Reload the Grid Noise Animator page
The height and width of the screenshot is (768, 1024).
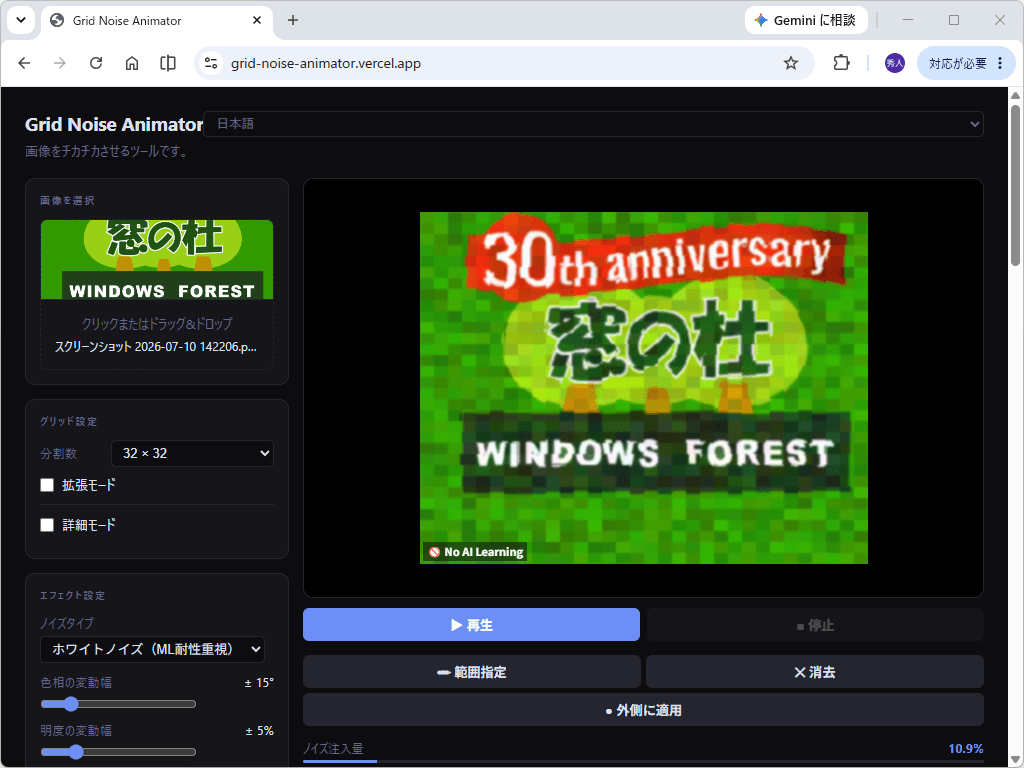click(96, 63)
